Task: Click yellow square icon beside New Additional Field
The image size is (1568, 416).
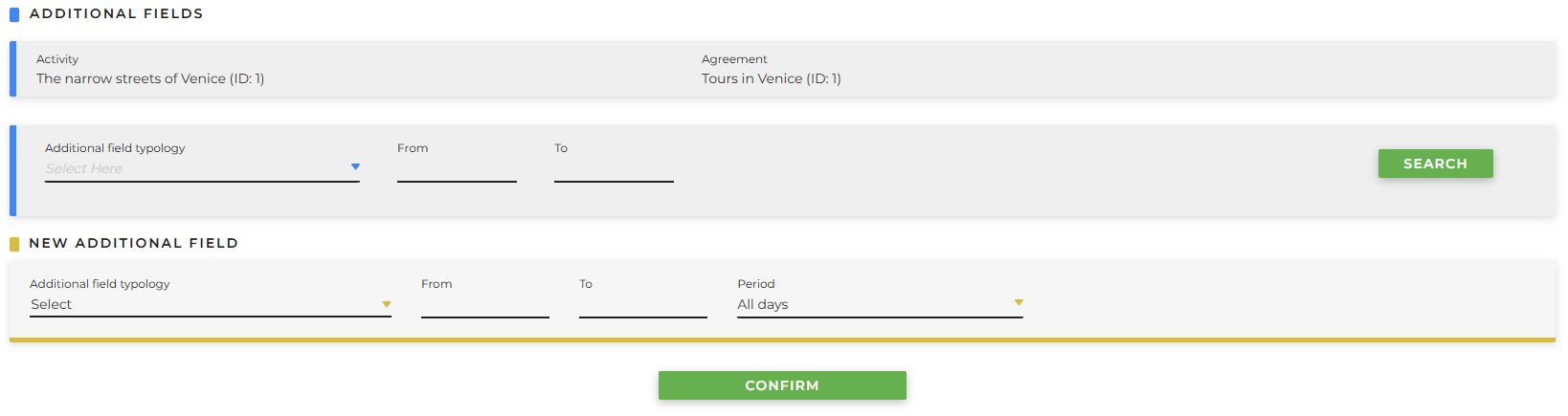Action: click(14, 244)
